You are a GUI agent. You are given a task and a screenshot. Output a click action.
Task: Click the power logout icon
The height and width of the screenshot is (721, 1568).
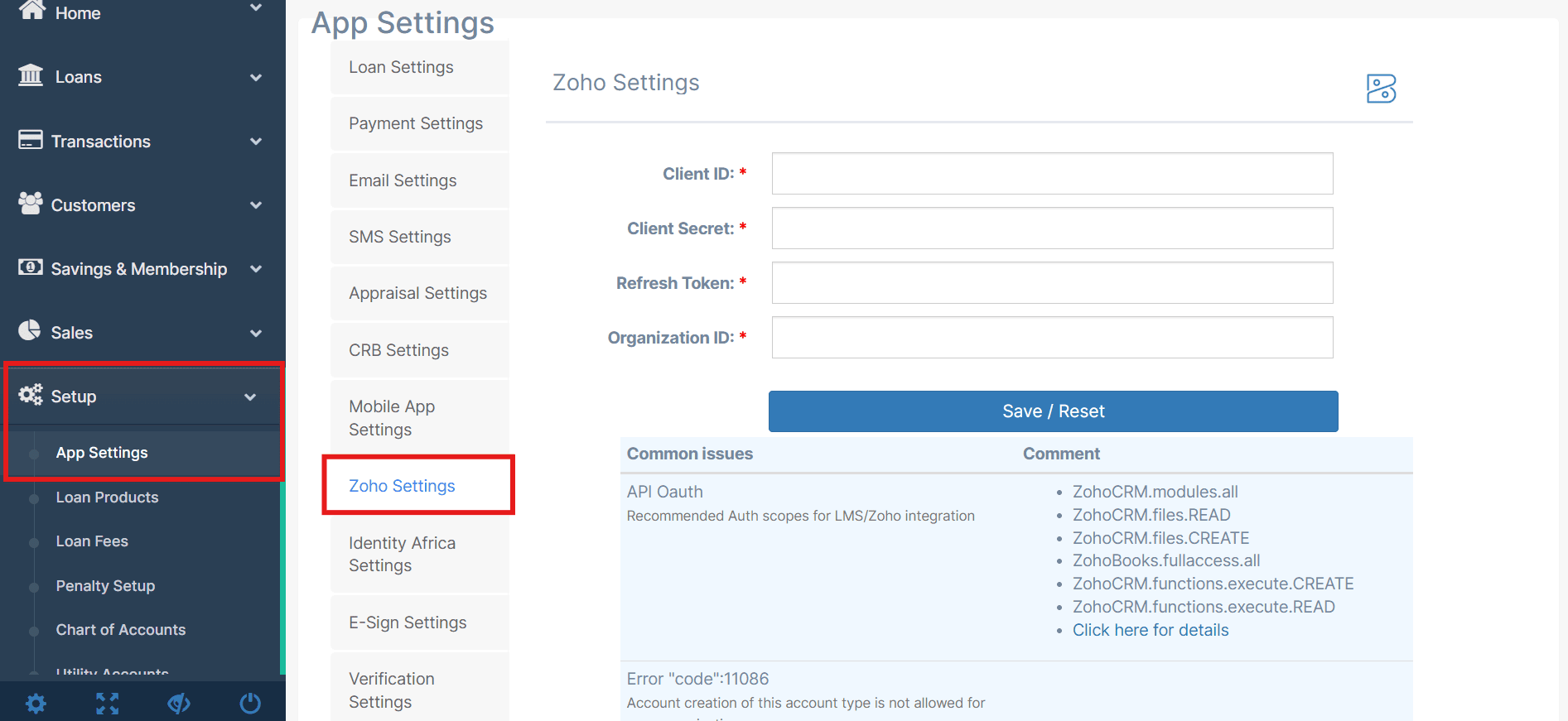click(x=250, y=704)
